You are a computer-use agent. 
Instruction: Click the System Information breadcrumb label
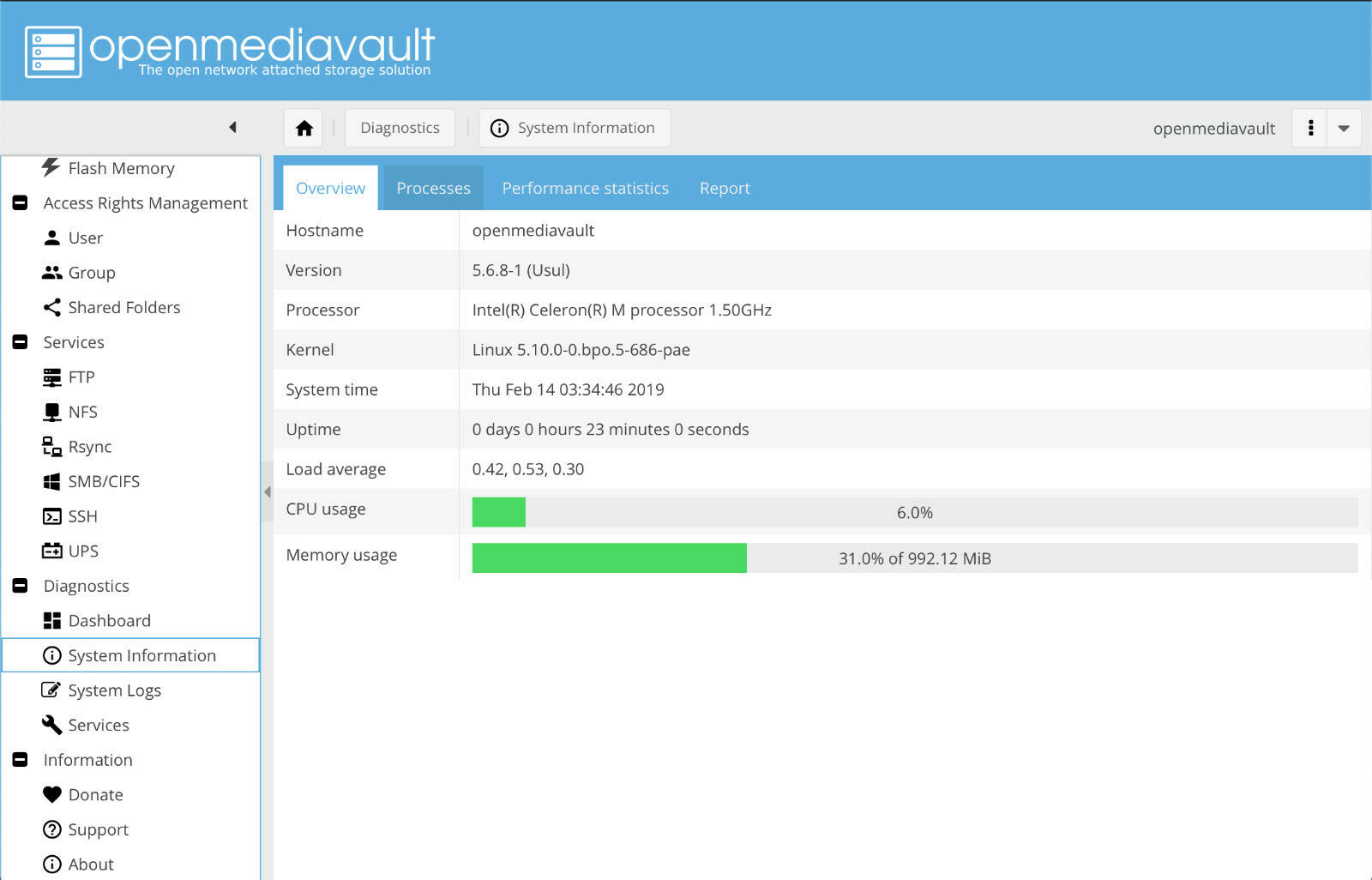click(x=586, y=128)
